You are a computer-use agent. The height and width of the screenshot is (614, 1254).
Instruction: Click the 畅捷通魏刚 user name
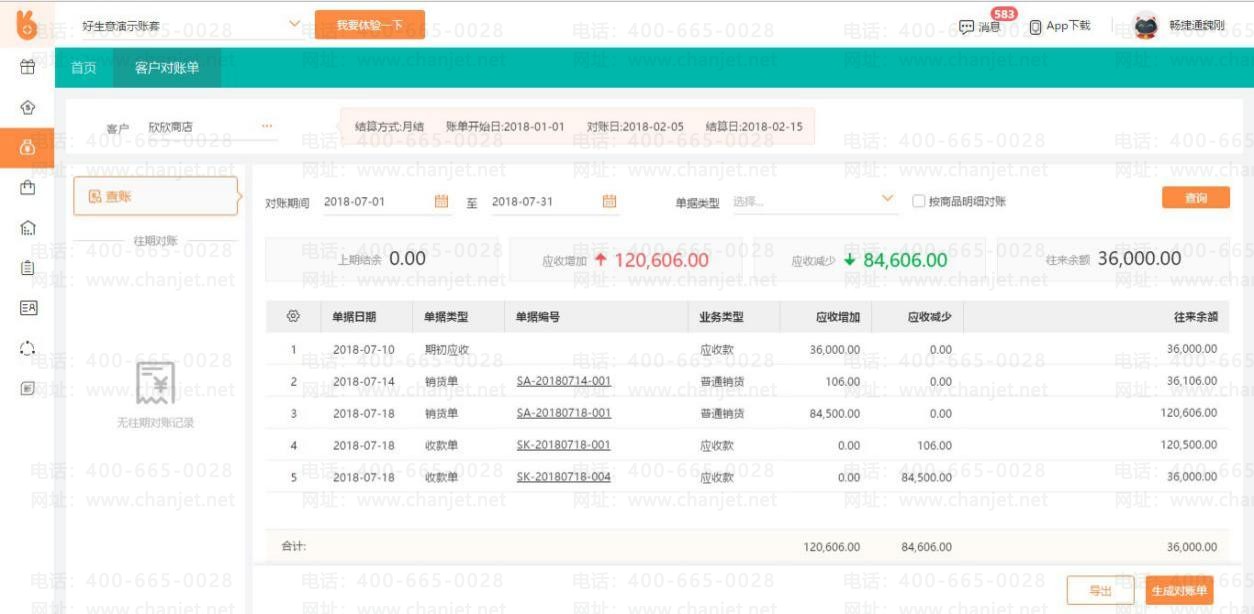(1196, 26)
